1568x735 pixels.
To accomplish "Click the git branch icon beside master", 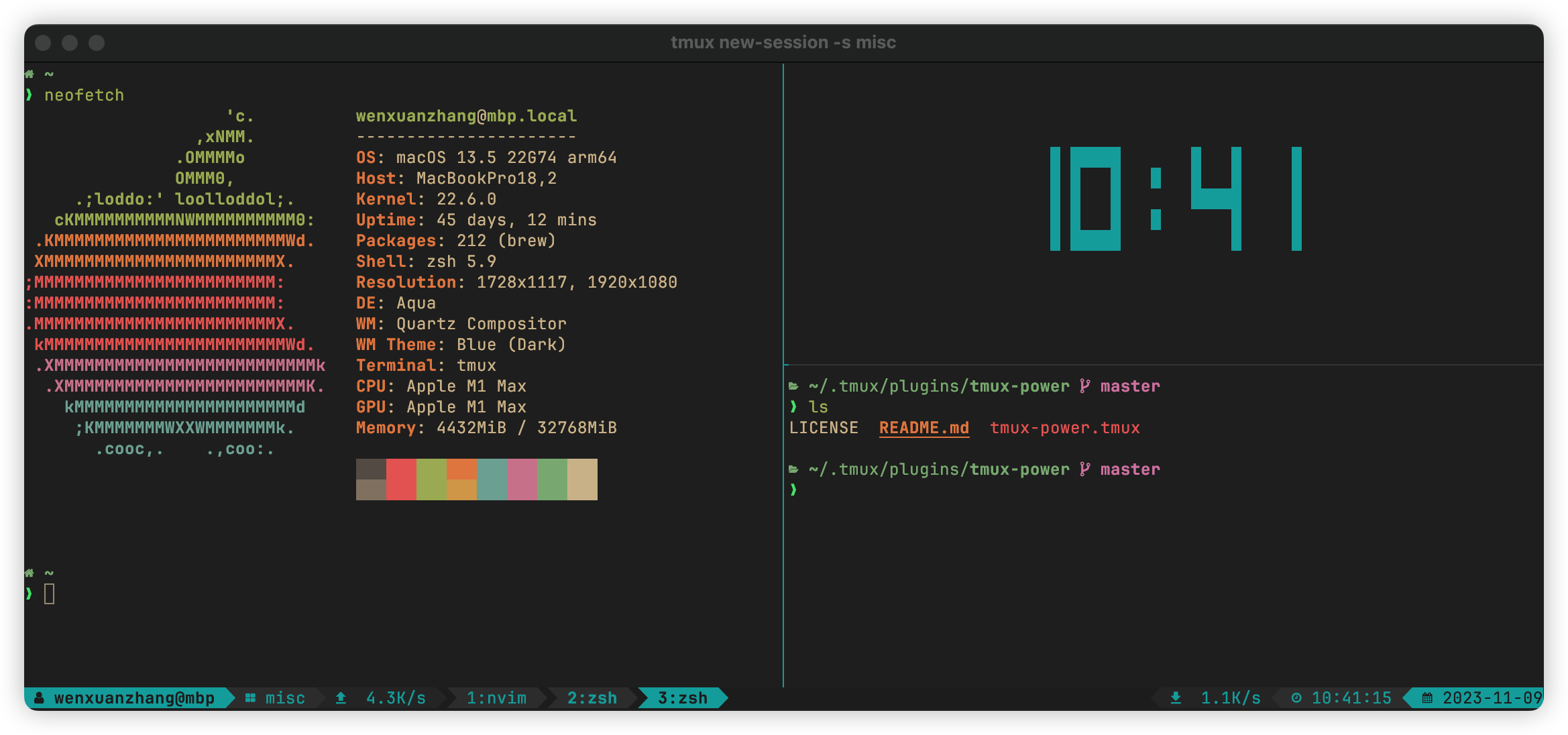I will [x=1085, y=386].
